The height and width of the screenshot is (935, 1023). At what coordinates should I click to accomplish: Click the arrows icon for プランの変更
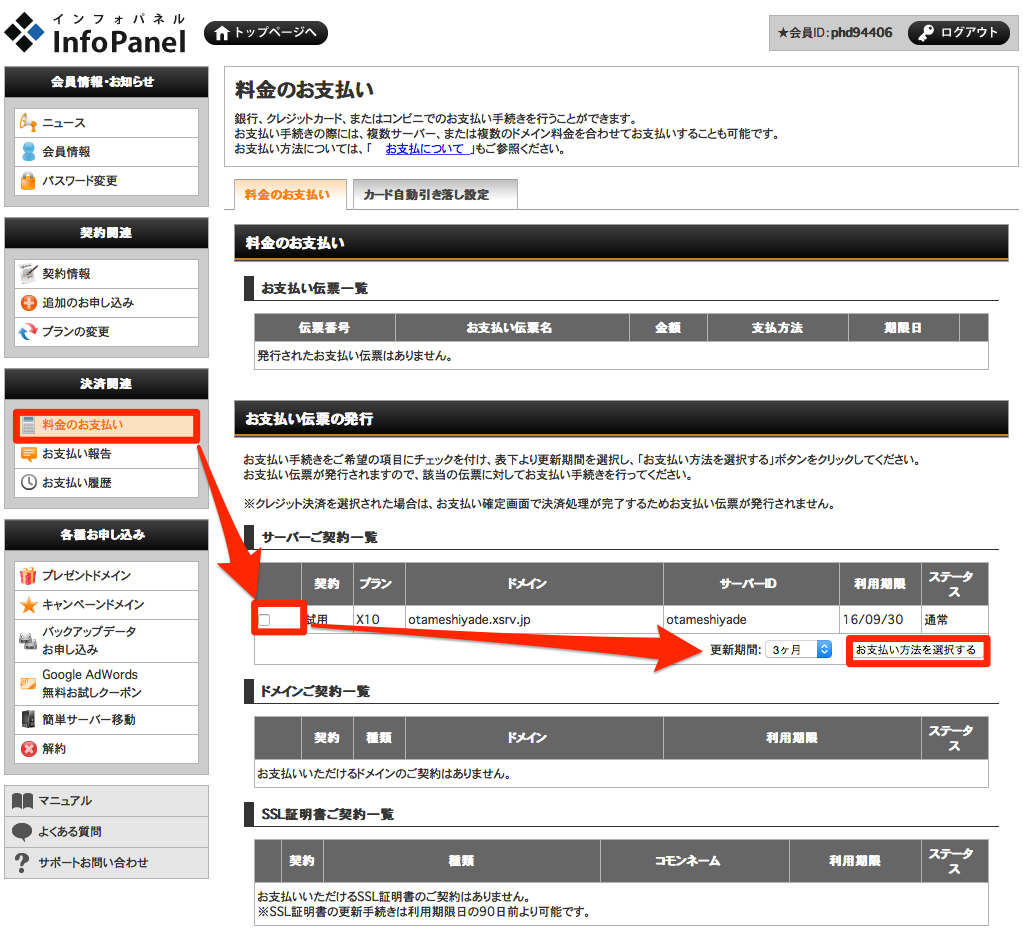28,332
